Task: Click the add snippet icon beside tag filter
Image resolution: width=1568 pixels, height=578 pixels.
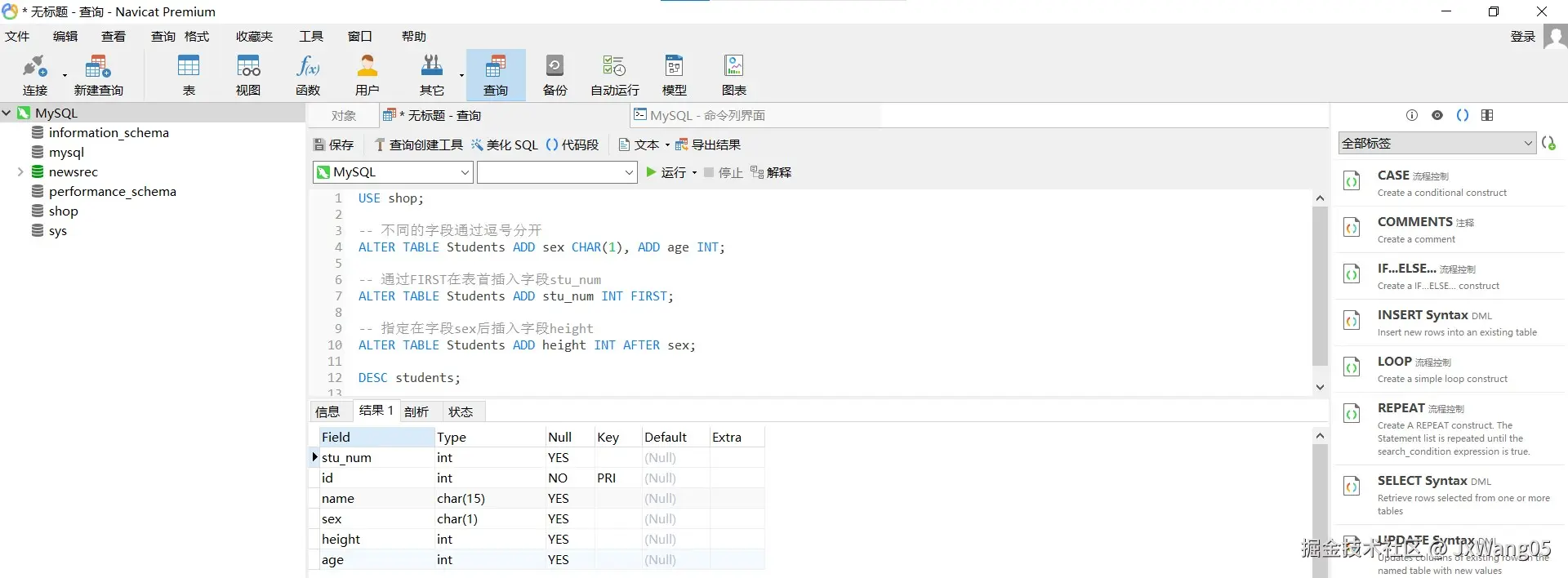Action: pos(1548,143)
